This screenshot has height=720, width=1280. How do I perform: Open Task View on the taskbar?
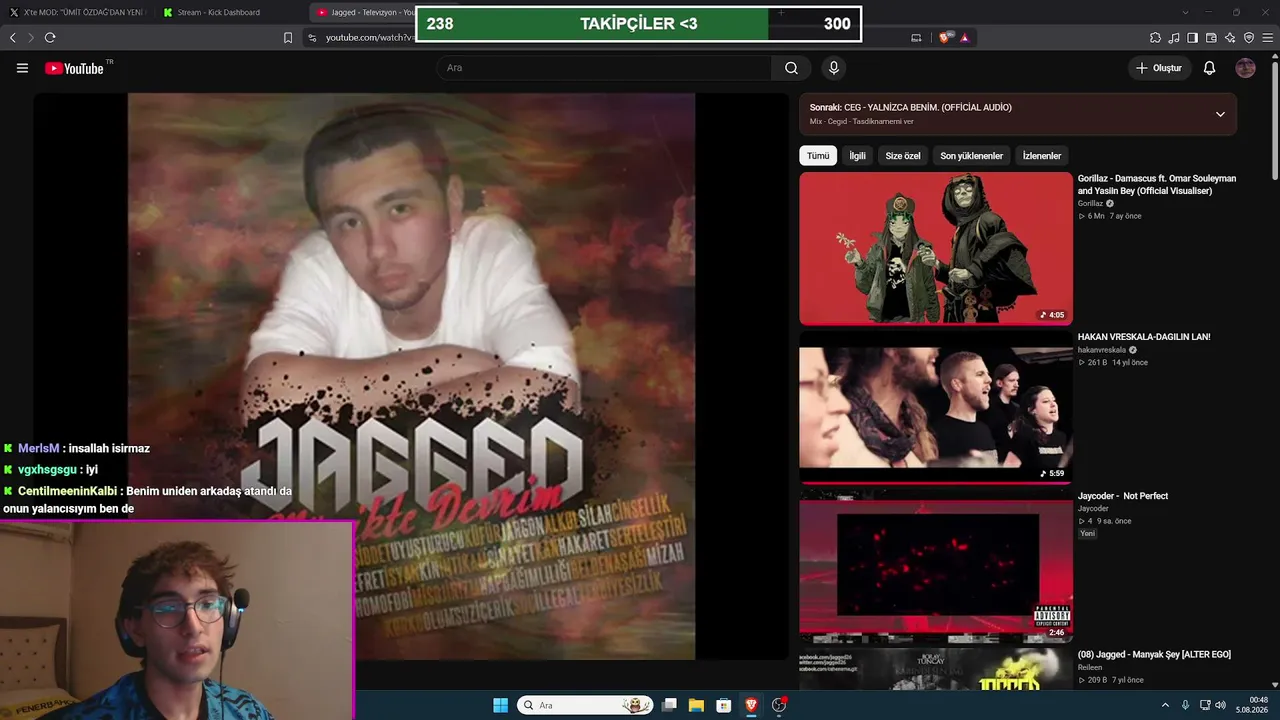pos(670,705)
